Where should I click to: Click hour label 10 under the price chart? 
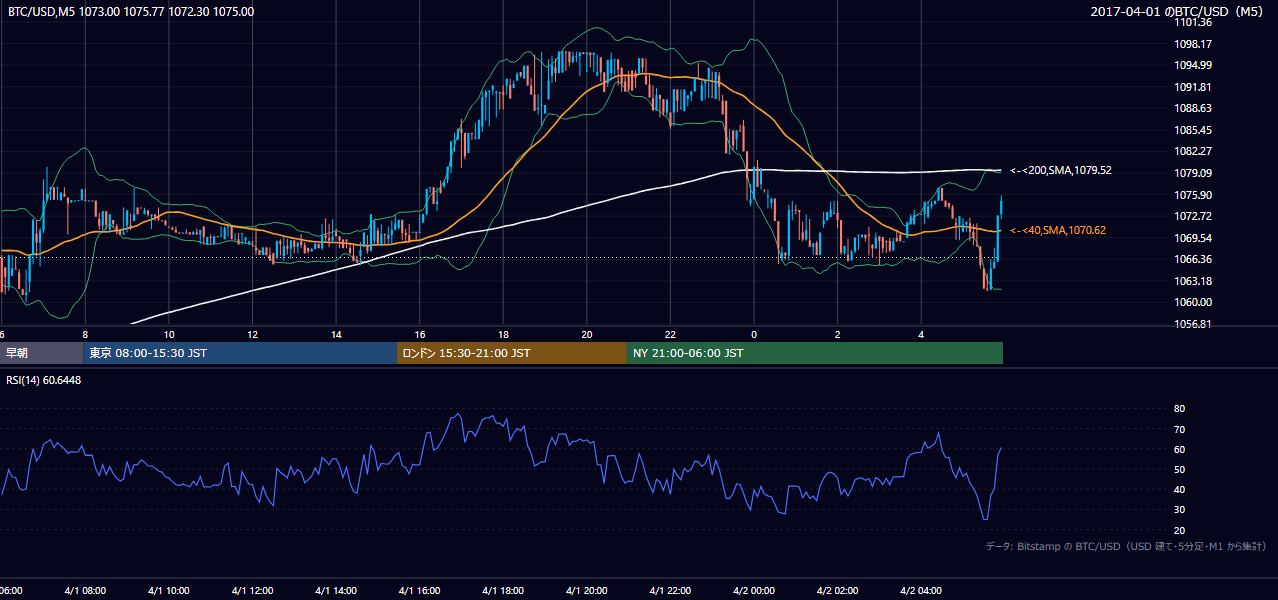tap(169, 335)
